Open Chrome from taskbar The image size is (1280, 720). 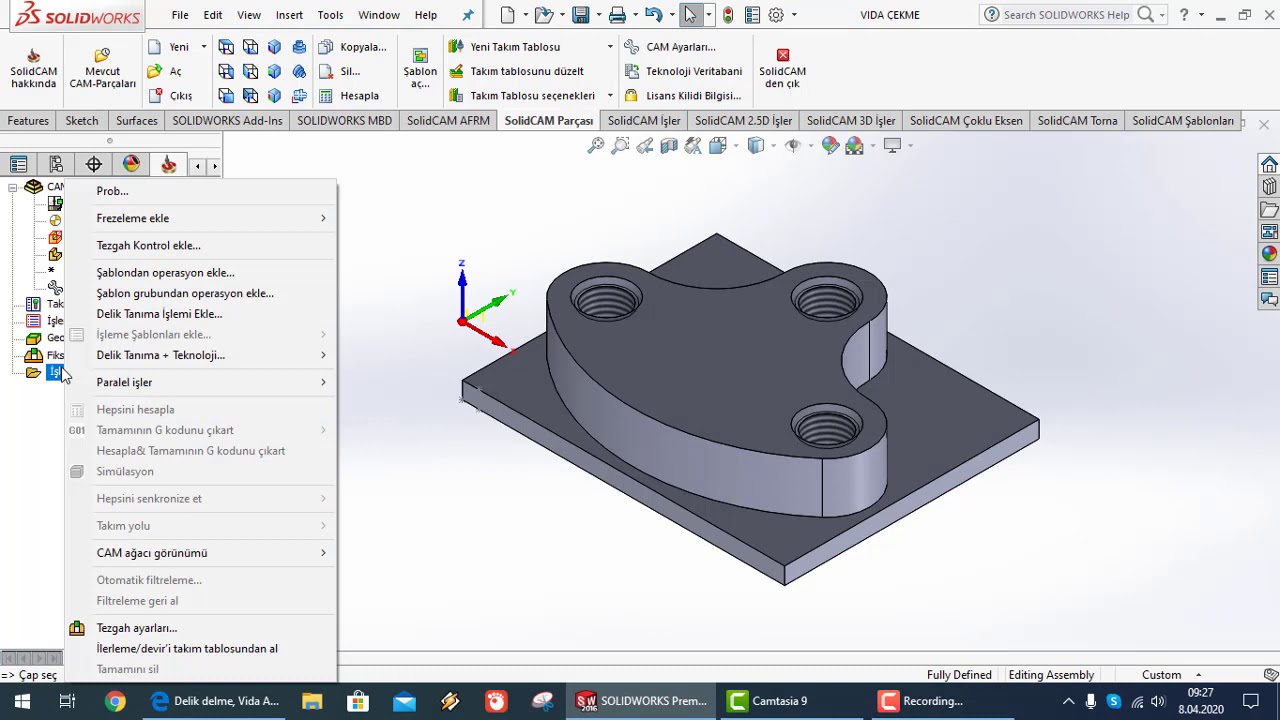click(115, 701)
